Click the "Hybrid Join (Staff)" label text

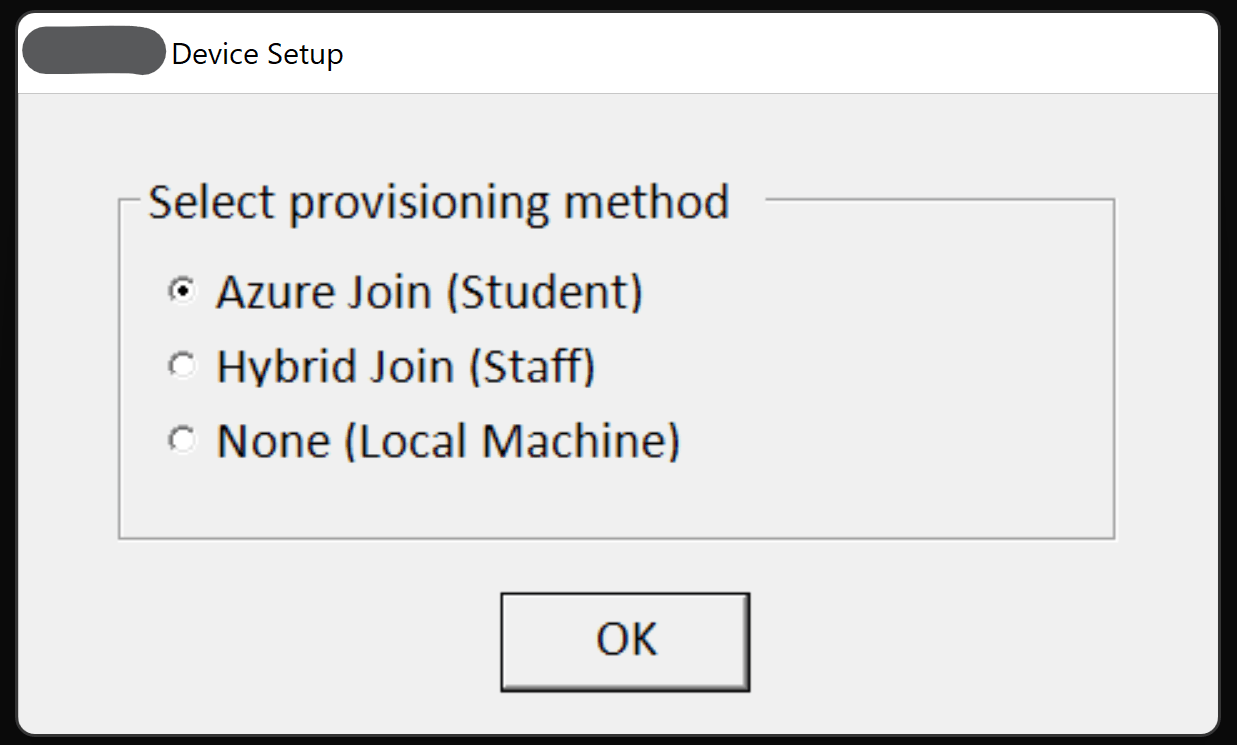[x=405, y=367]
